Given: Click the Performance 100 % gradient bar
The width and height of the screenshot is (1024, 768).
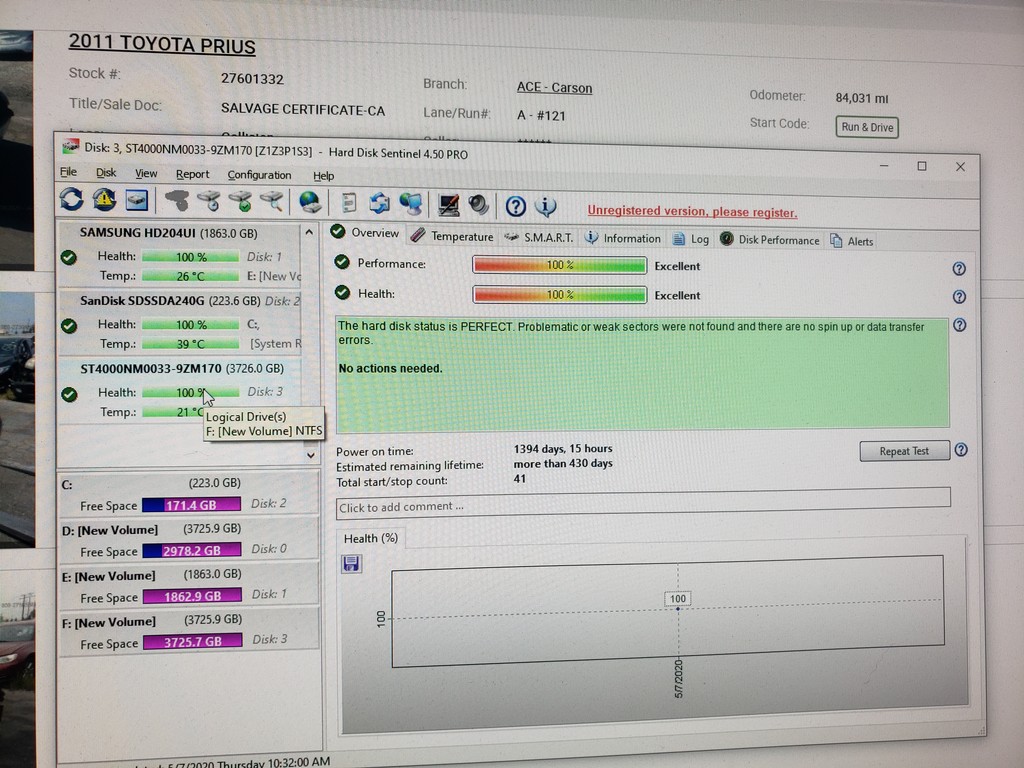Looking at the screenshot, I should pos(560,265).
